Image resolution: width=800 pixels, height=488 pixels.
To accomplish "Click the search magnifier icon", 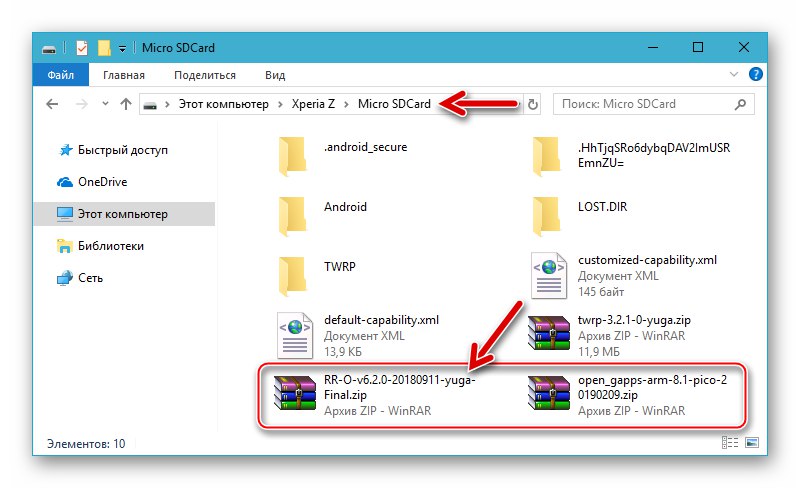I will (x=740, y=105).
